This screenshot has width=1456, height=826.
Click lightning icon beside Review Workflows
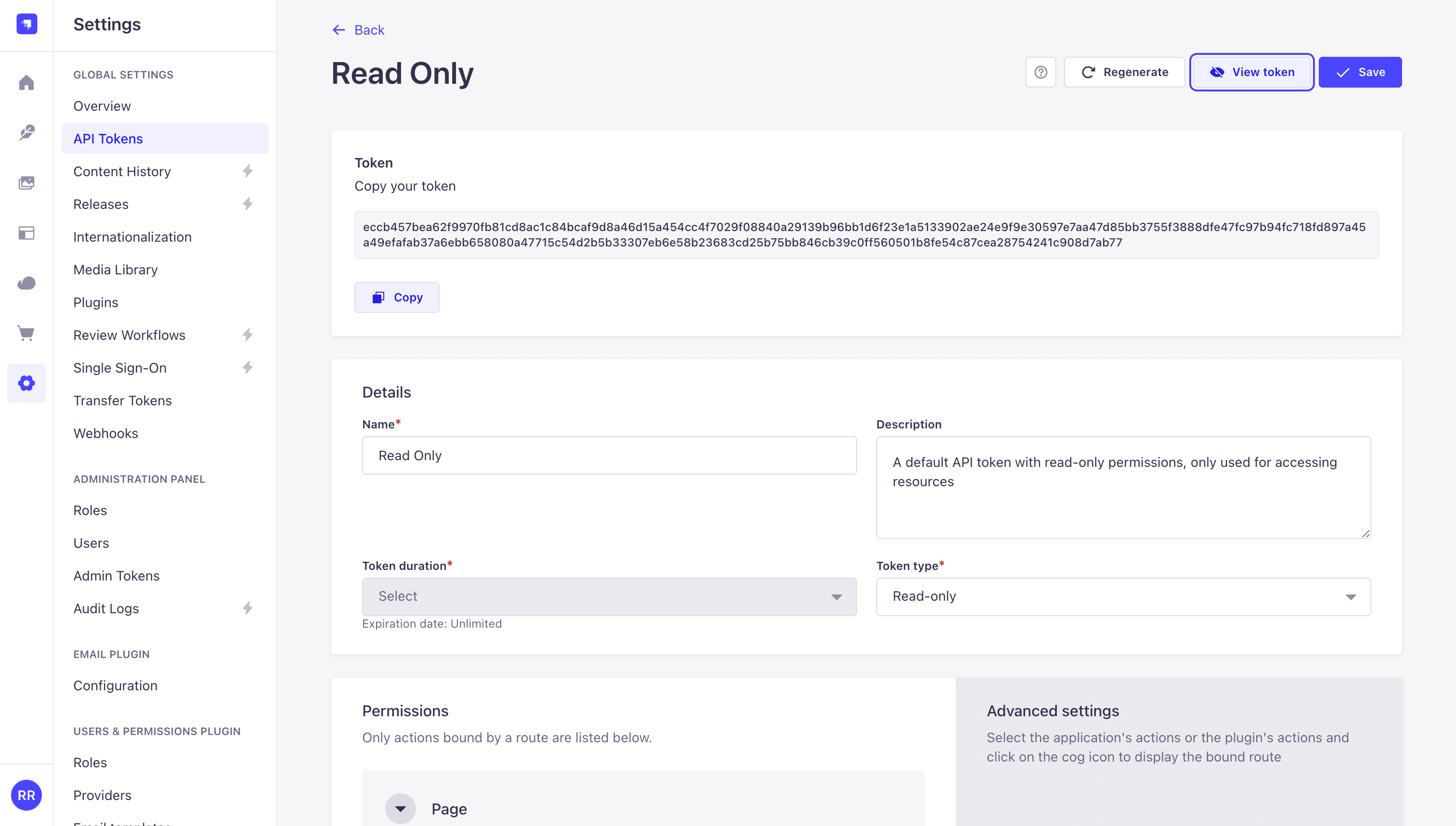[247, 336]
